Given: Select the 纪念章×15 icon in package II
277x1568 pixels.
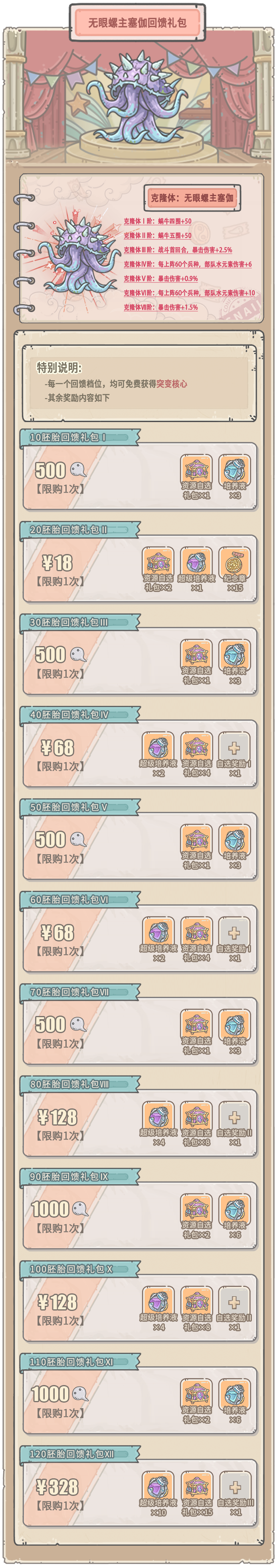Looking at the screenshot, I should [234, 563].
